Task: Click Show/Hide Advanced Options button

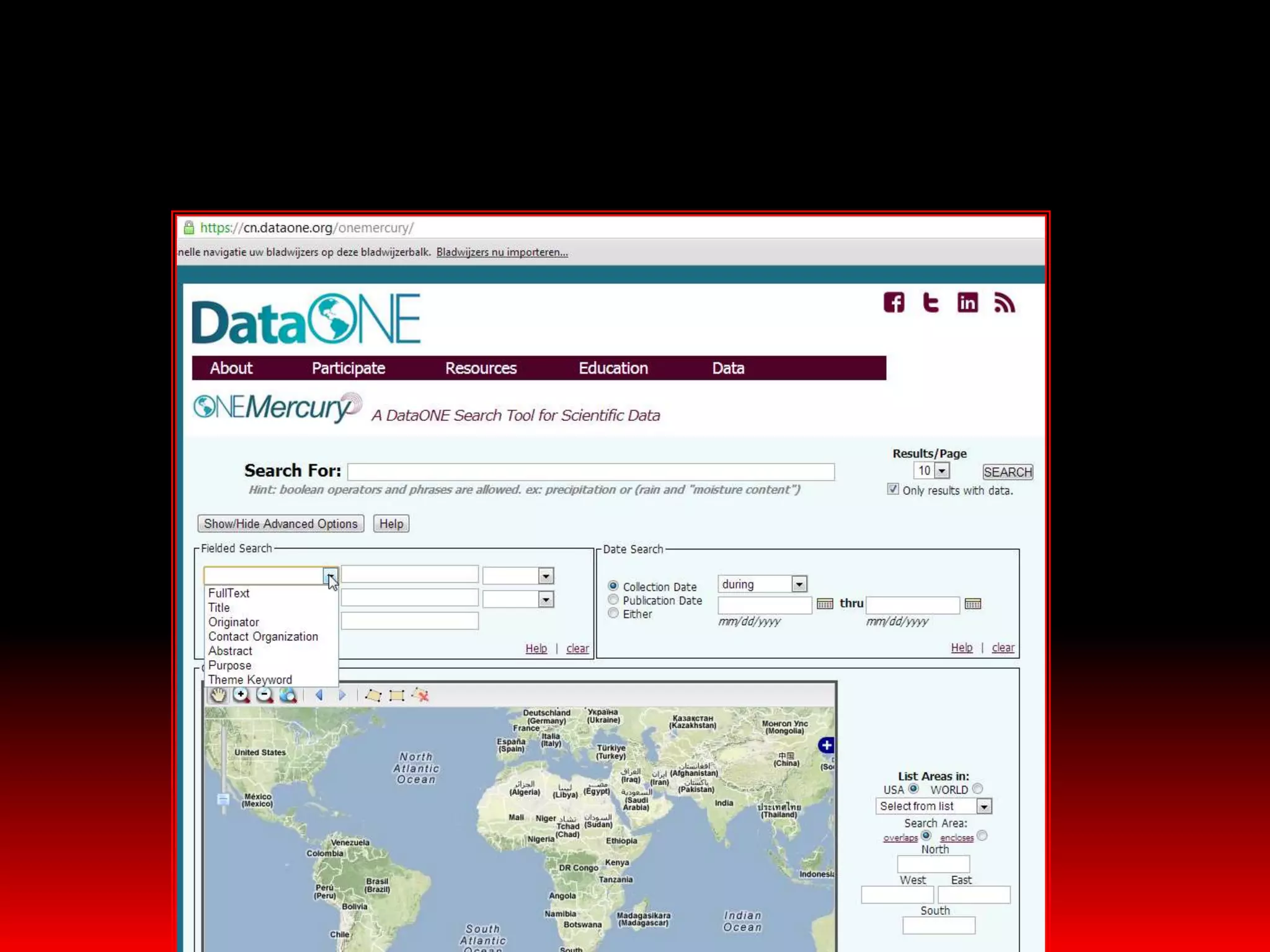Action: pos(280,524)
